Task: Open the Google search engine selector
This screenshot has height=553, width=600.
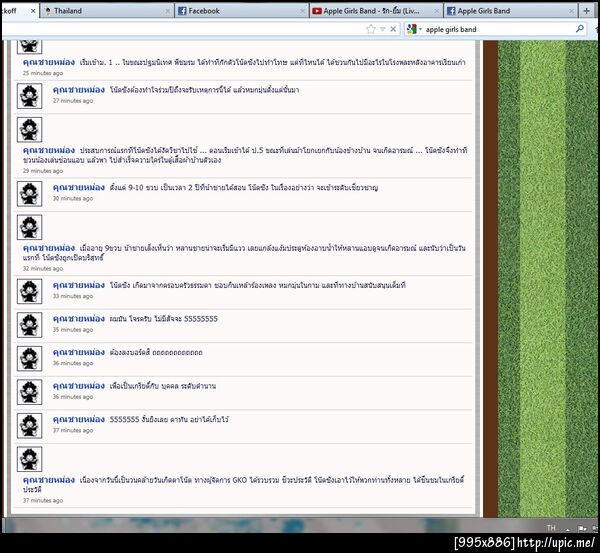Action: pyautogui.click(x=414, y=29)
